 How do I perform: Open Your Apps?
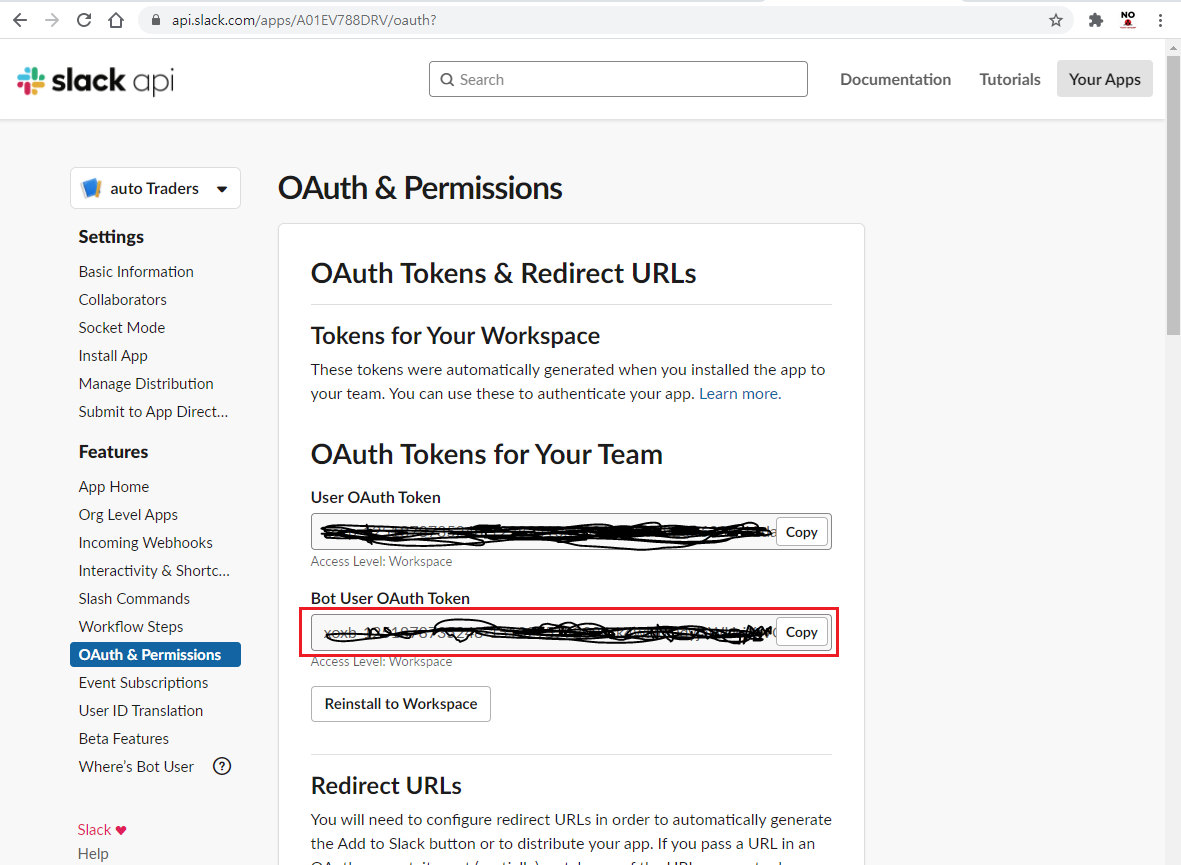coord(1104,79)
